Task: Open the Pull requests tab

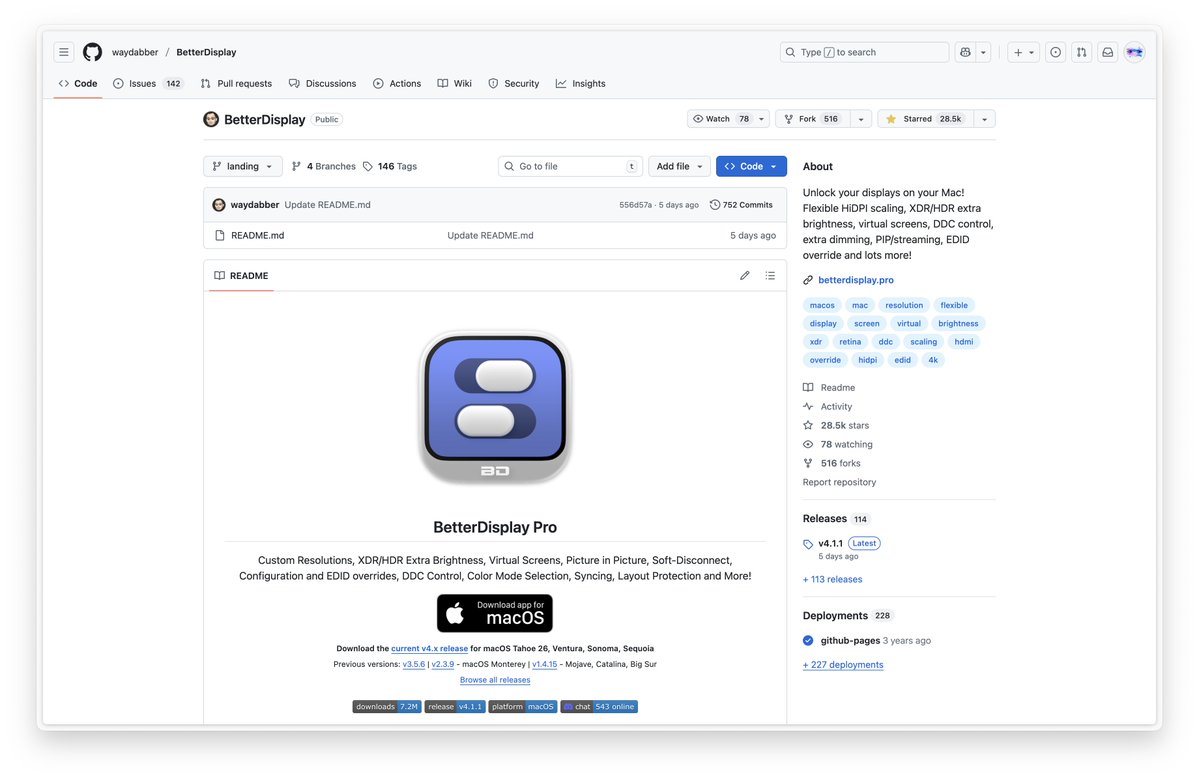Action: [236, 83]
